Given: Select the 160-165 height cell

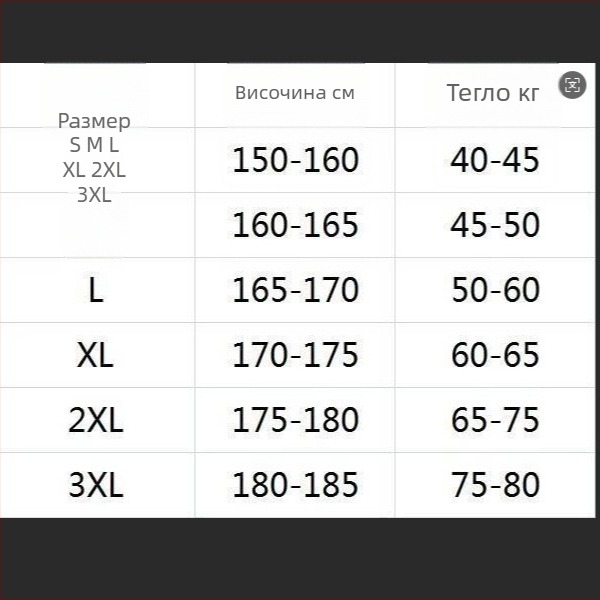Looking at the screenshot, I should (x=295, y=225).
